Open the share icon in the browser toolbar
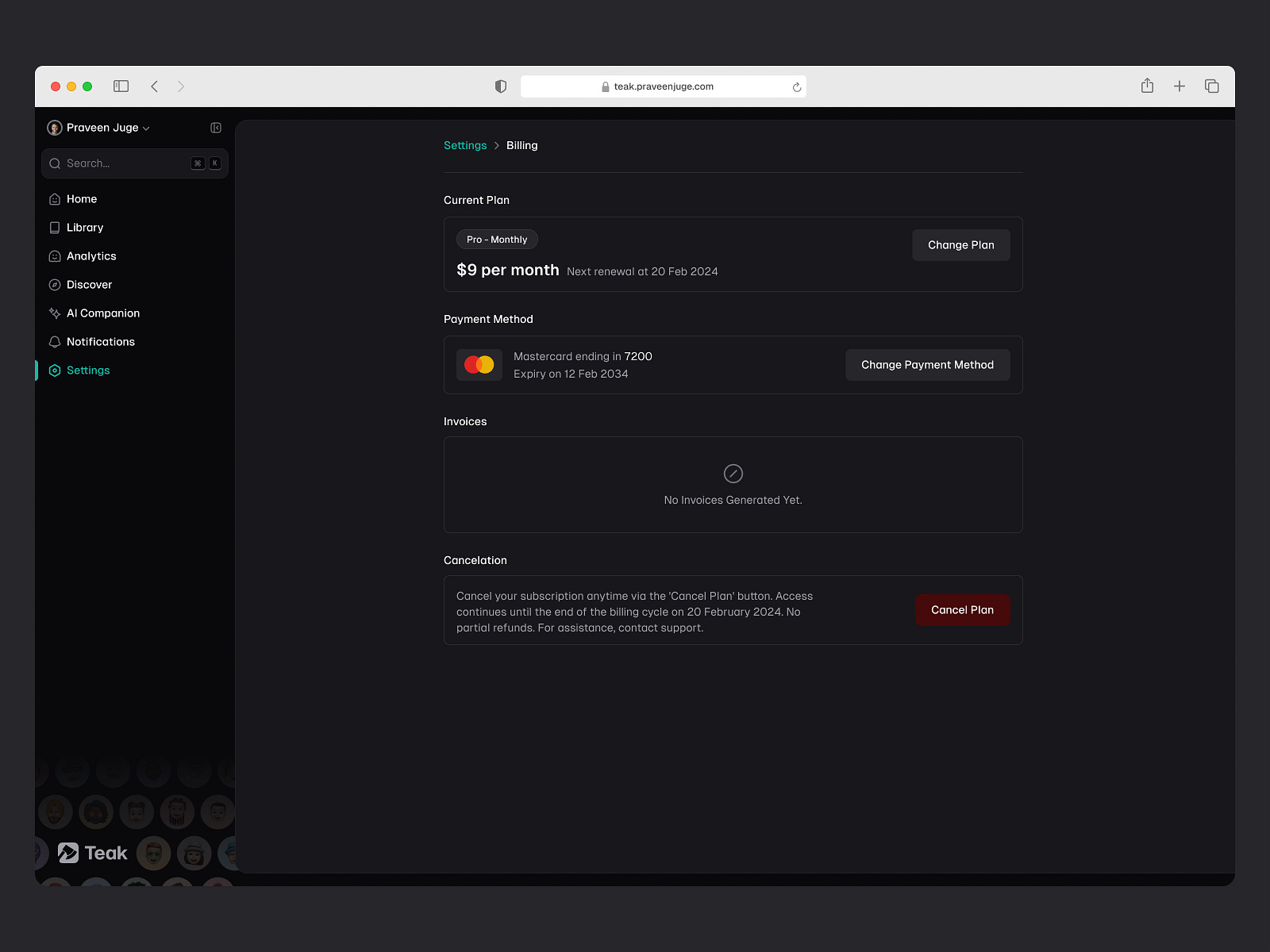The image size is (1270, 952). (1146, 86)
